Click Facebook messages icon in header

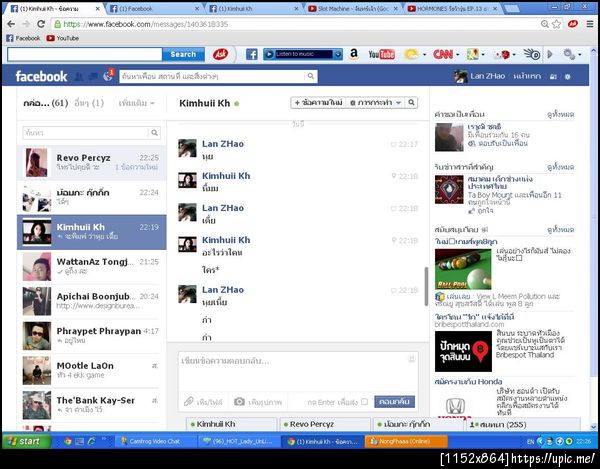pyautogui.click(x=93, y=77)
